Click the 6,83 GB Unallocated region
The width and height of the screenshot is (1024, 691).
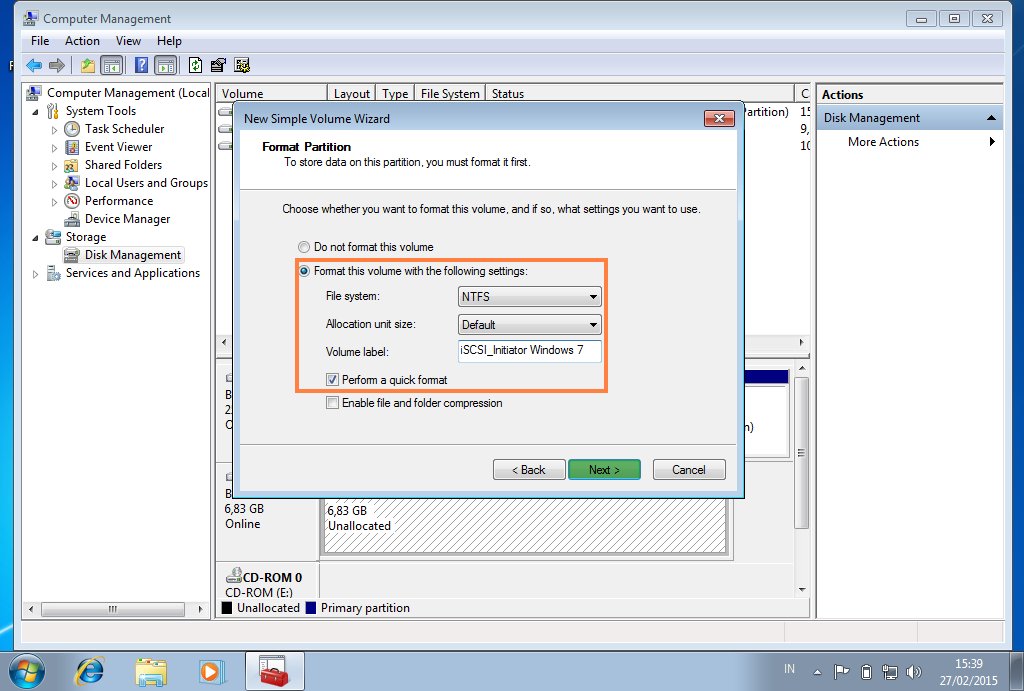coord(525,526)
